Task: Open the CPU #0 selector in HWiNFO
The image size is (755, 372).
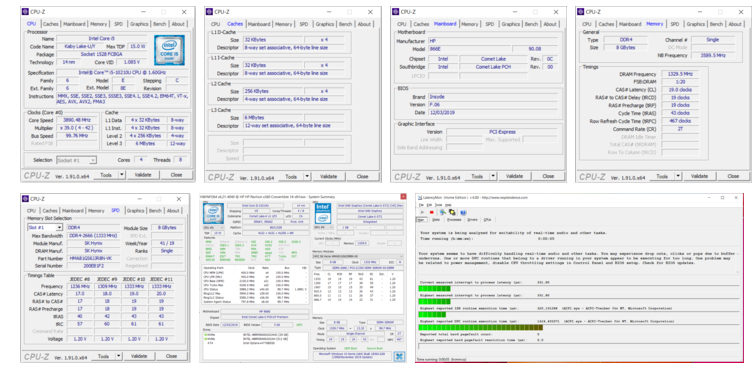Action: tap(213, 228)
